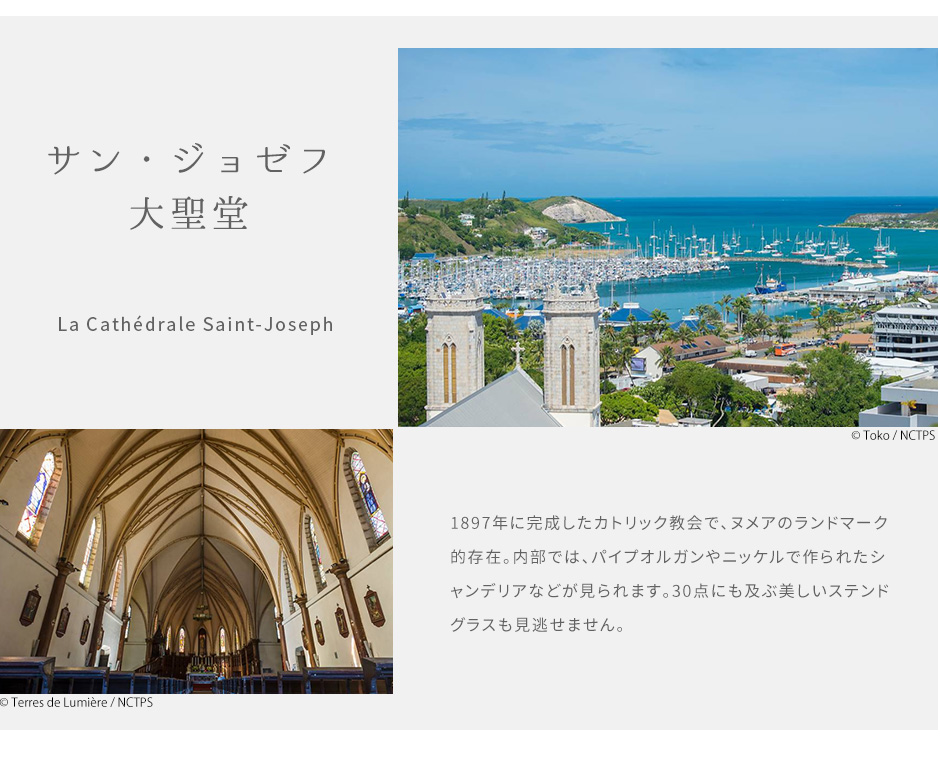
Task: Click the white cliff headland in photo
Action: (580, 212)
